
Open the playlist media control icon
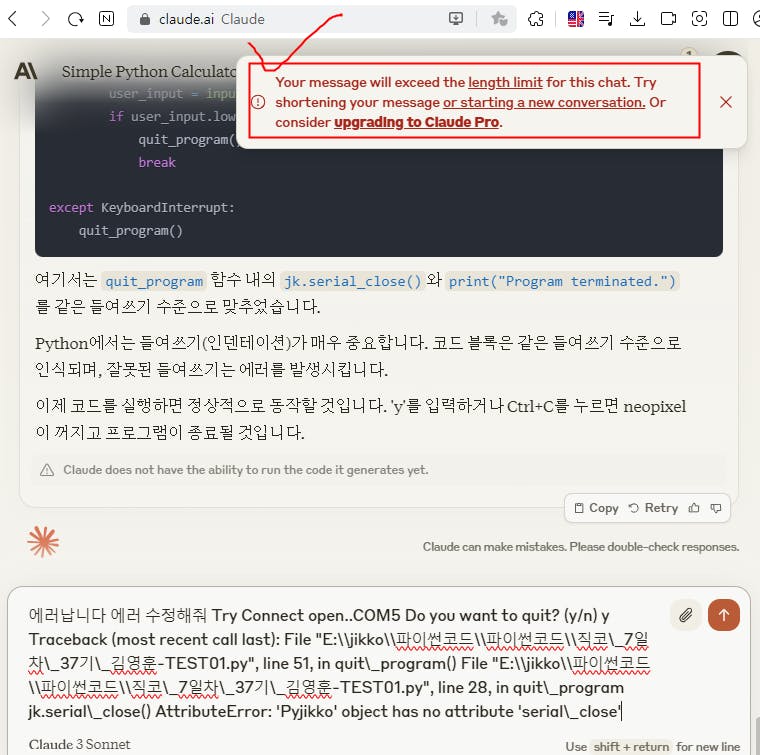click(x=606, y=19)
